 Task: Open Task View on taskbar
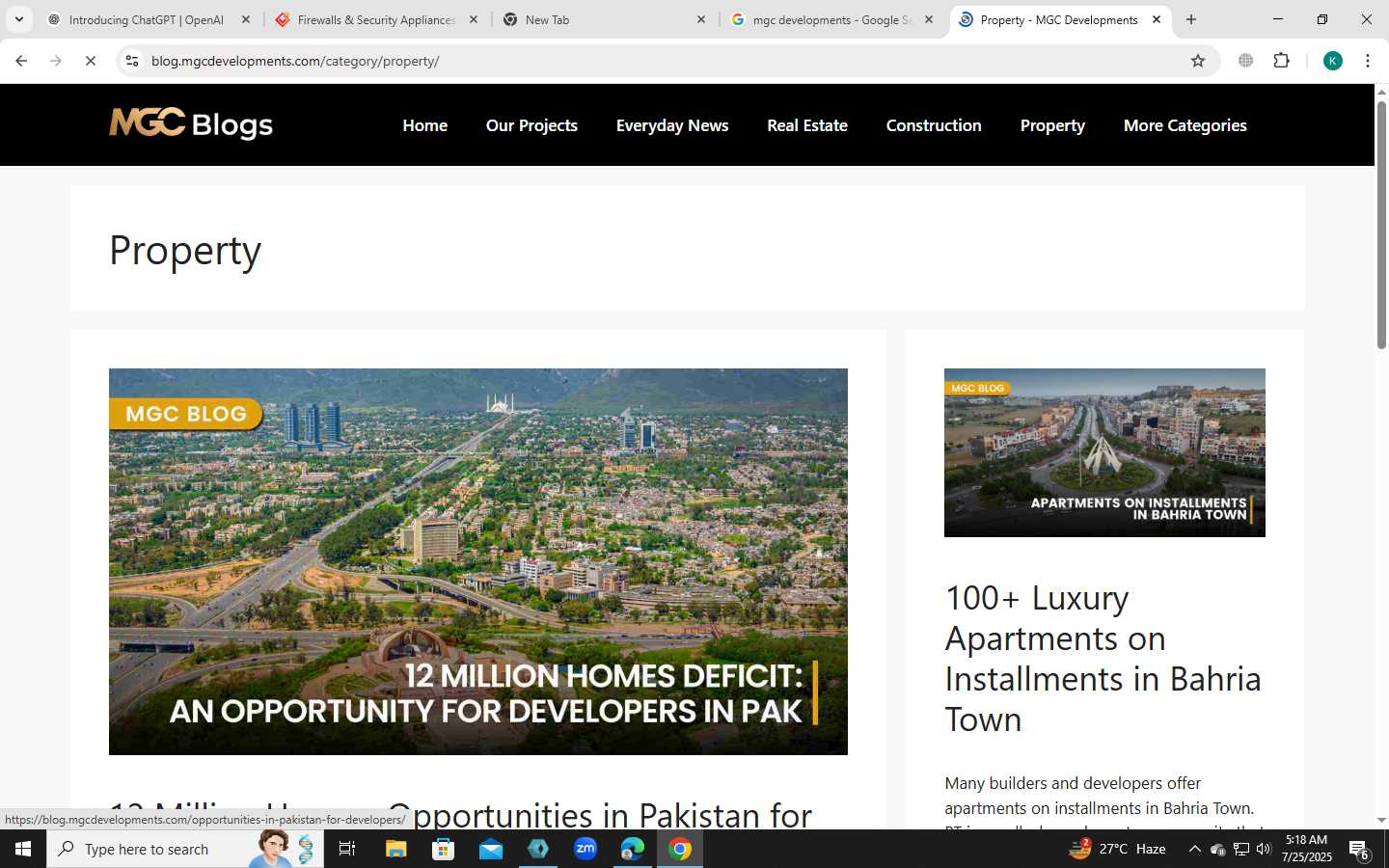click(x=347, y=849)
